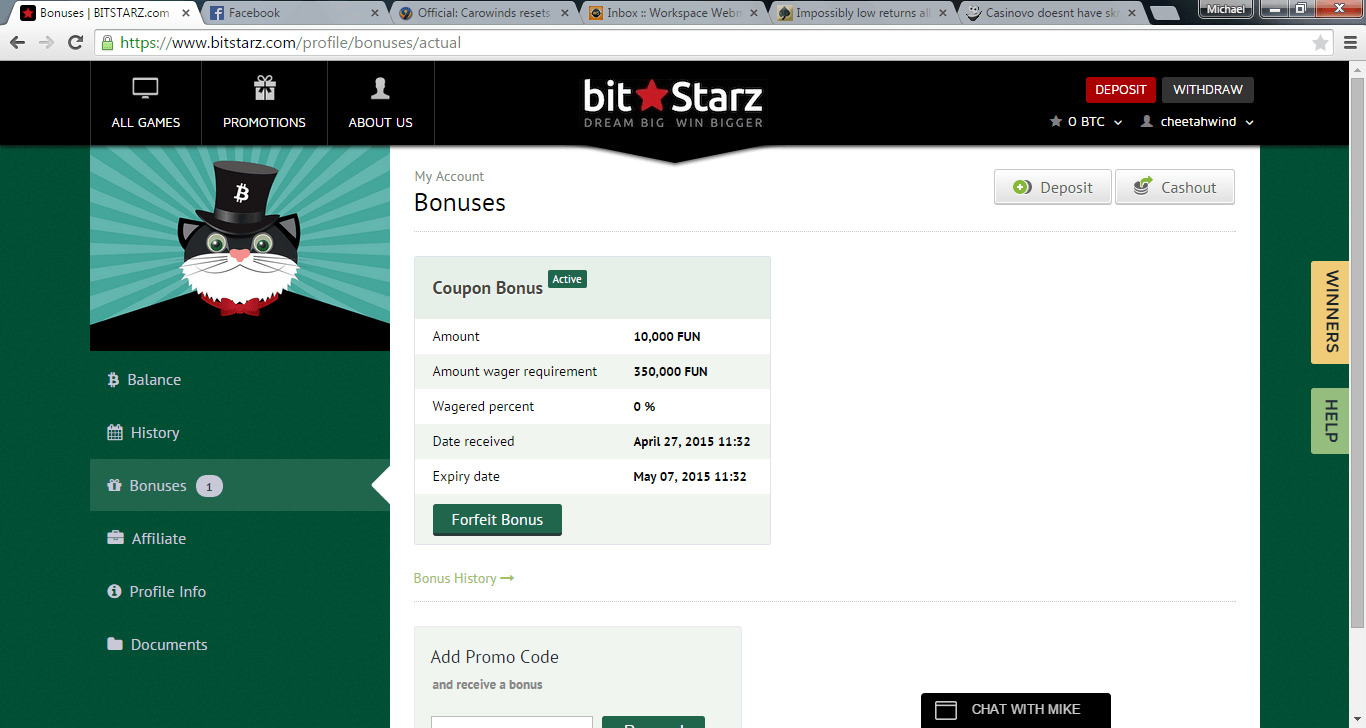
Task: Click the Affiliate briefcase icon
Action: pos(116,538)
